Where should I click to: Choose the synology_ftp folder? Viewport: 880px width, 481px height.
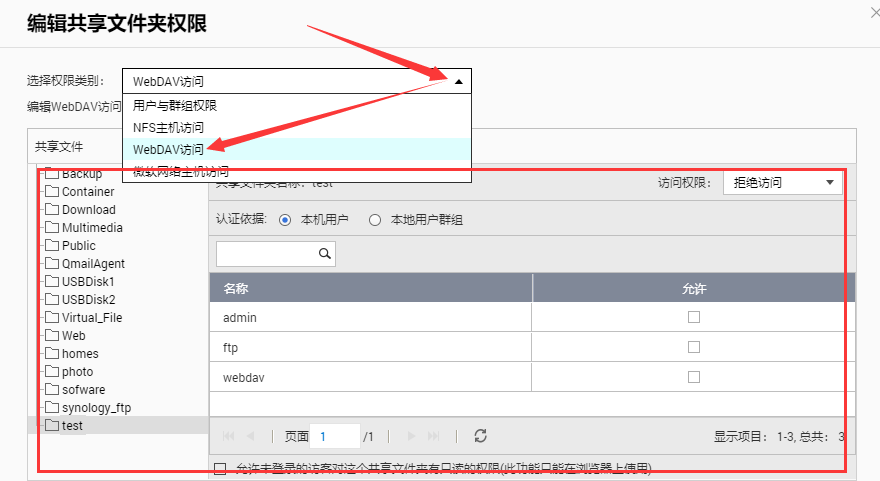[x=96, y=407]
